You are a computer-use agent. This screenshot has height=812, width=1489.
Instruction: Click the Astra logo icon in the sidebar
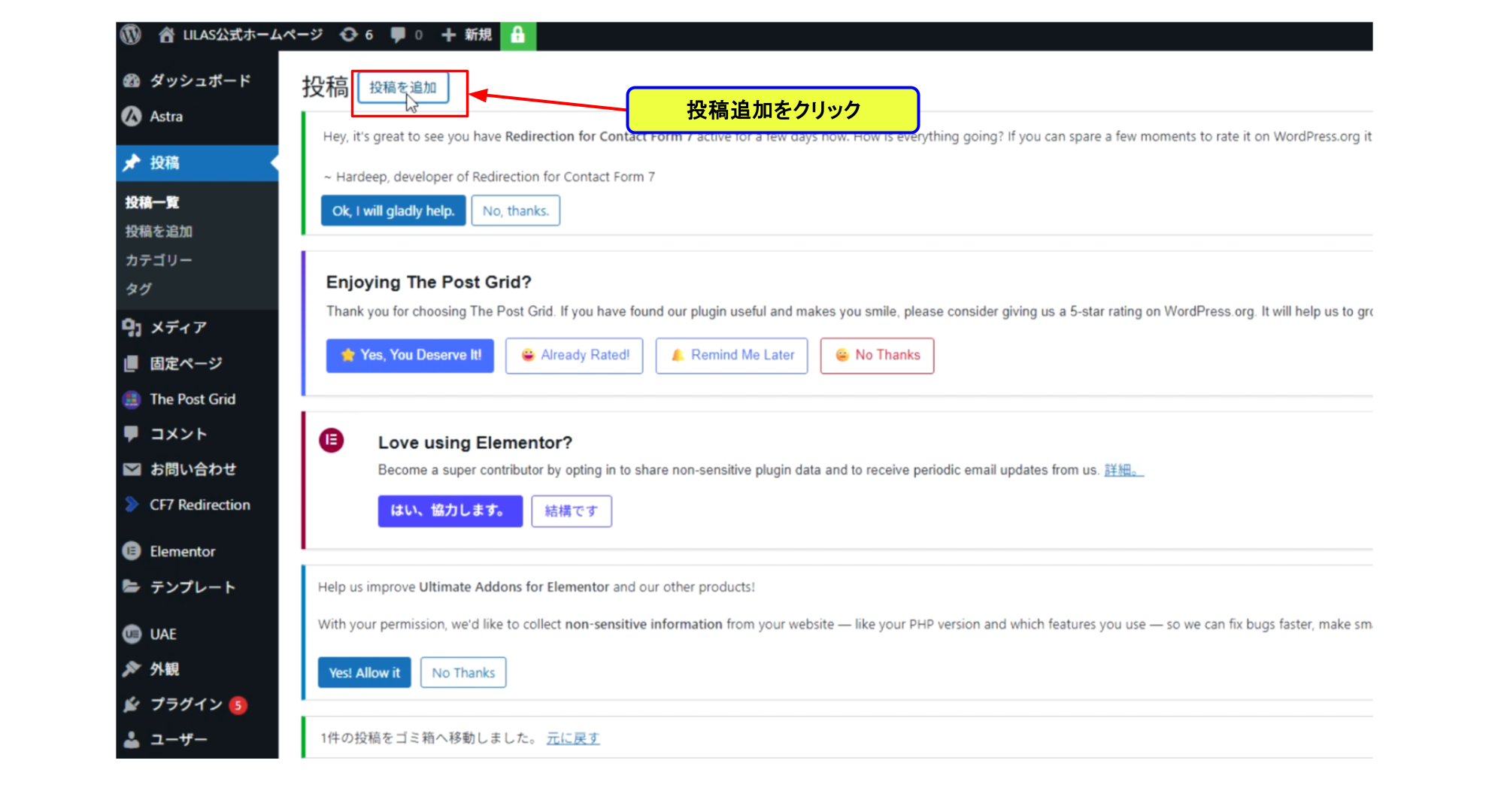pyautogui.click(x=132, y=117)
